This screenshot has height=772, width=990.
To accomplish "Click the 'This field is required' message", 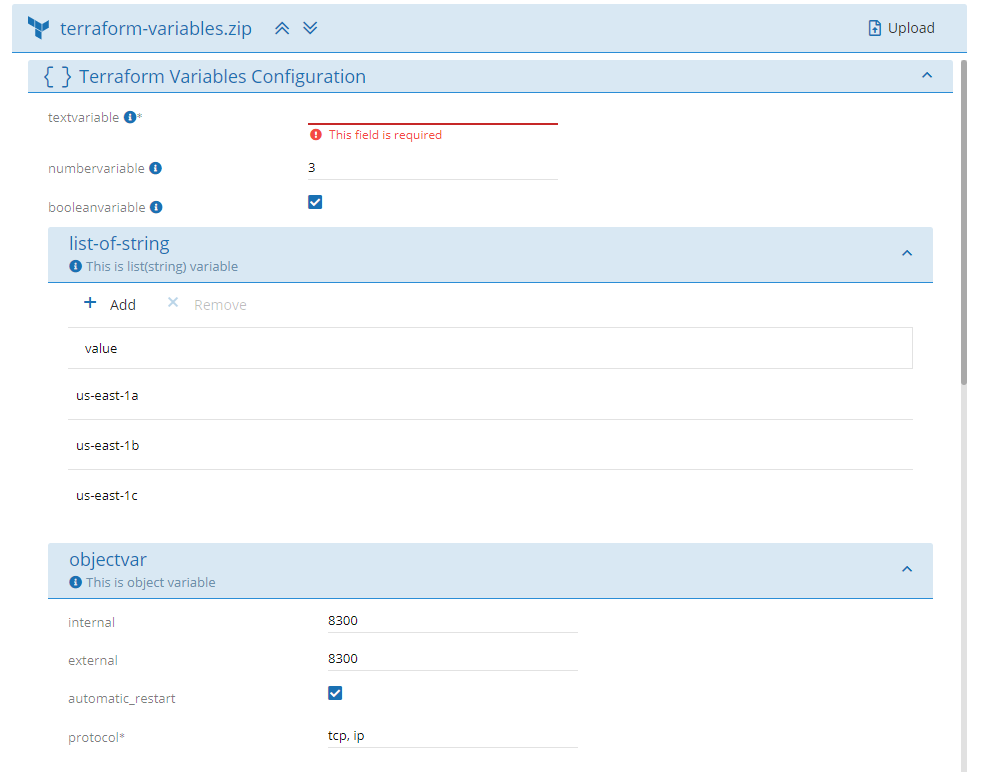I will point(385,135).
